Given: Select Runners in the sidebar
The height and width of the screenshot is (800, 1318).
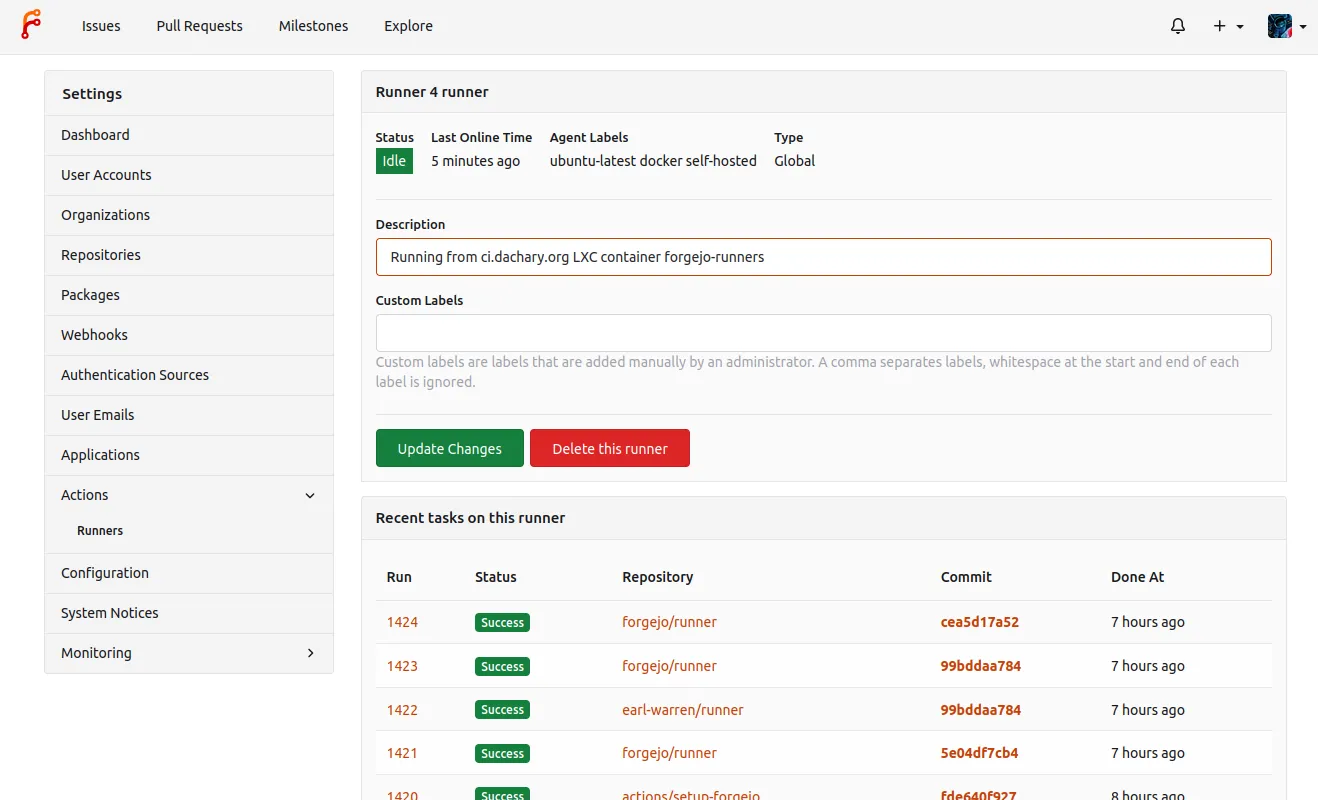Looking at the screenshot, I should 100,531.
